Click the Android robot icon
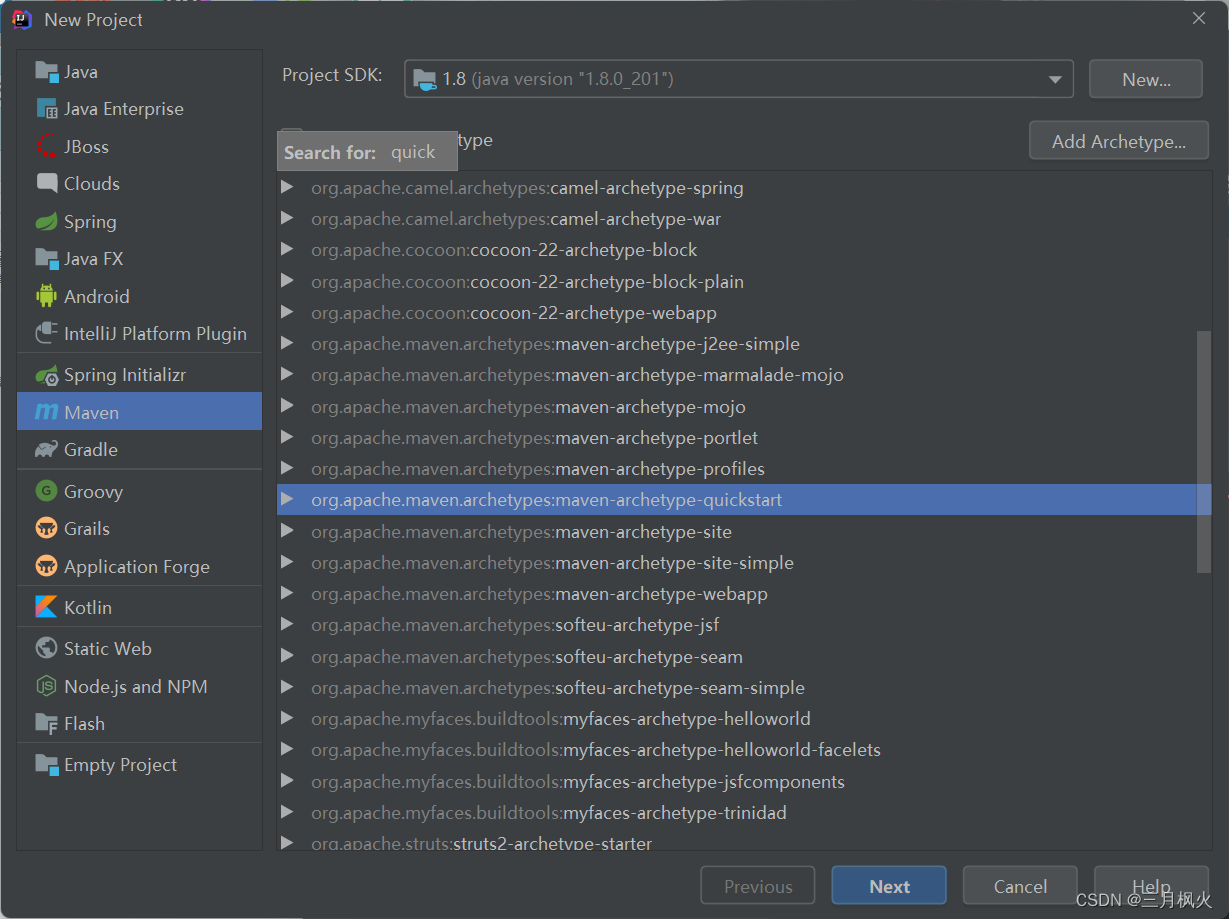1229x919 pixels. coord(47,296)
